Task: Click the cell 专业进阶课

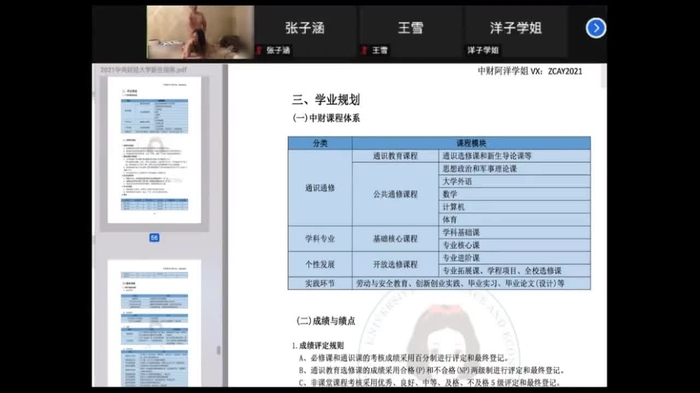Action: click(x=514, y=258)
